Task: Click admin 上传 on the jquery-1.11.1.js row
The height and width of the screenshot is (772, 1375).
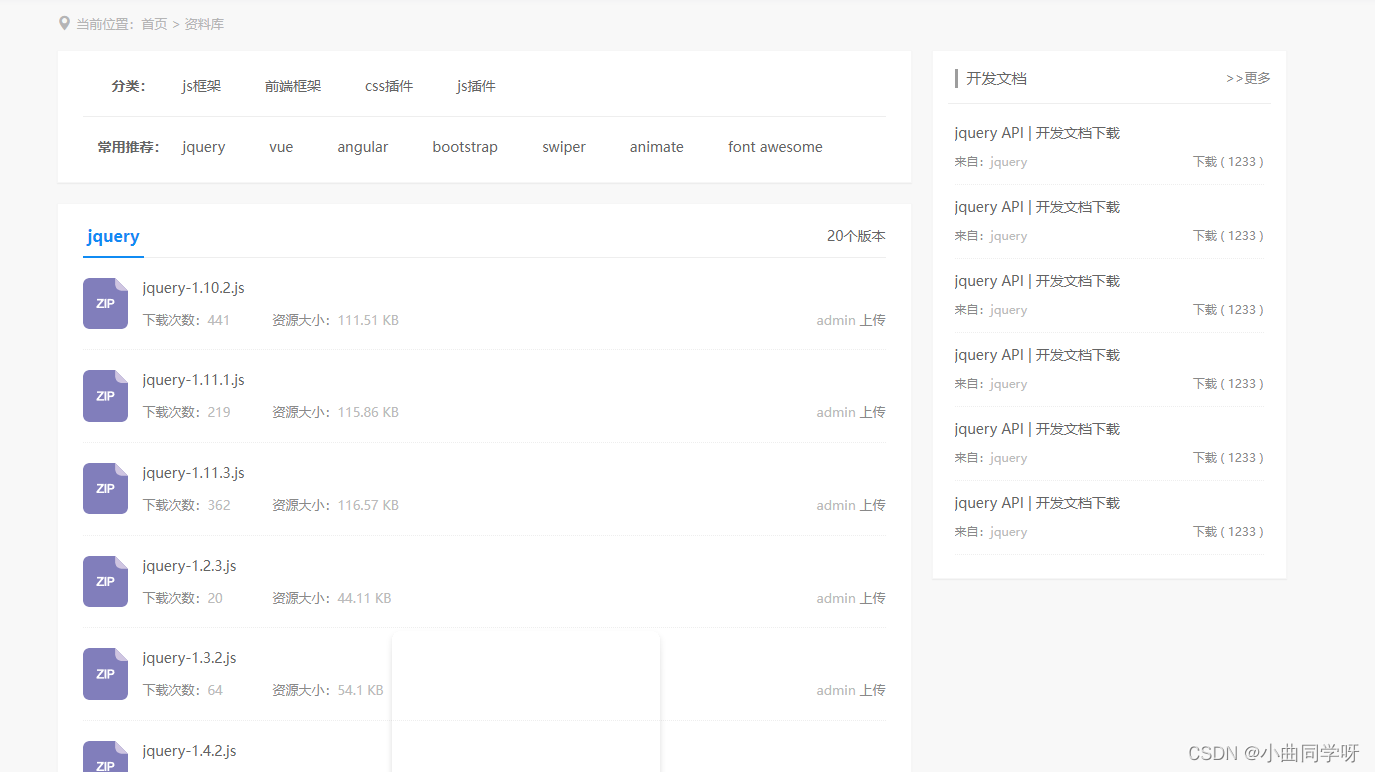Action: point(851,412)
